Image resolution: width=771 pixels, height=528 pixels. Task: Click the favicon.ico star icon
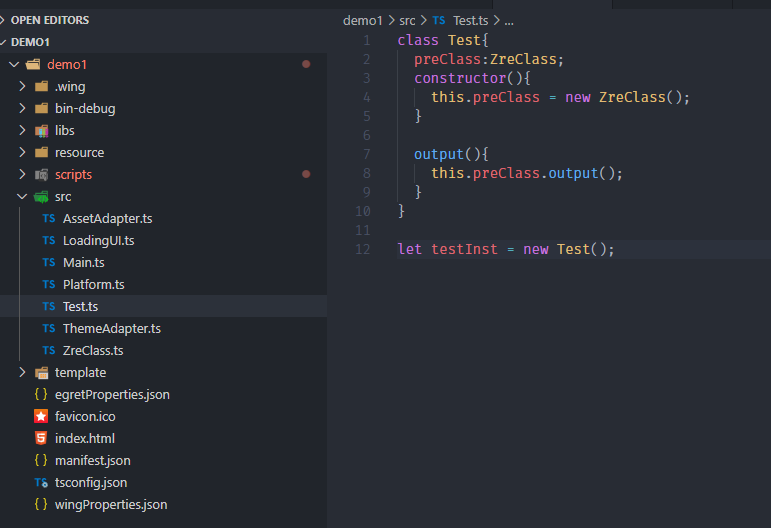tap(41, 416)
